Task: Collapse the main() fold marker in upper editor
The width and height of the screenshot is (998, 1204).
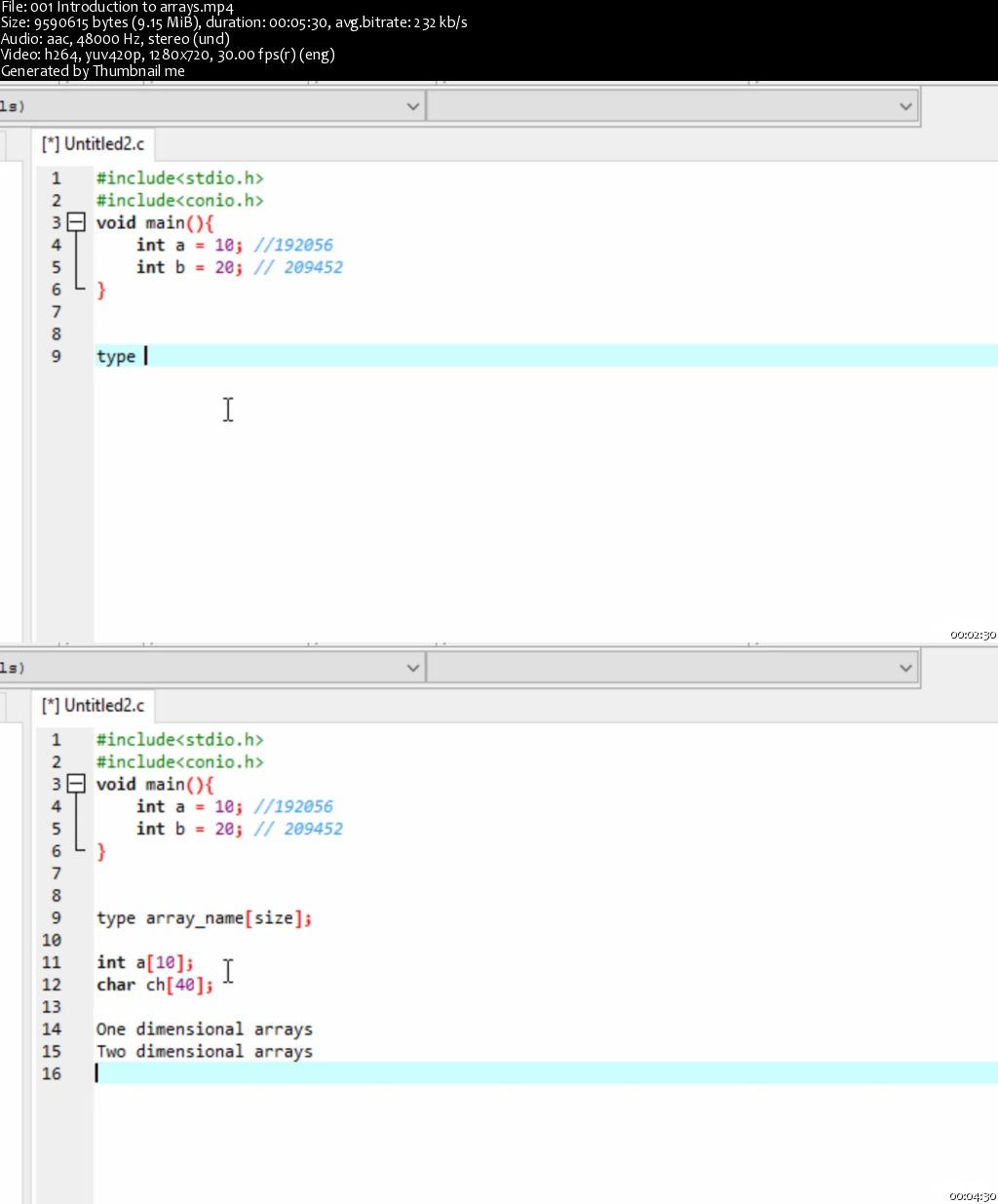Action: [x=76, y=222]
